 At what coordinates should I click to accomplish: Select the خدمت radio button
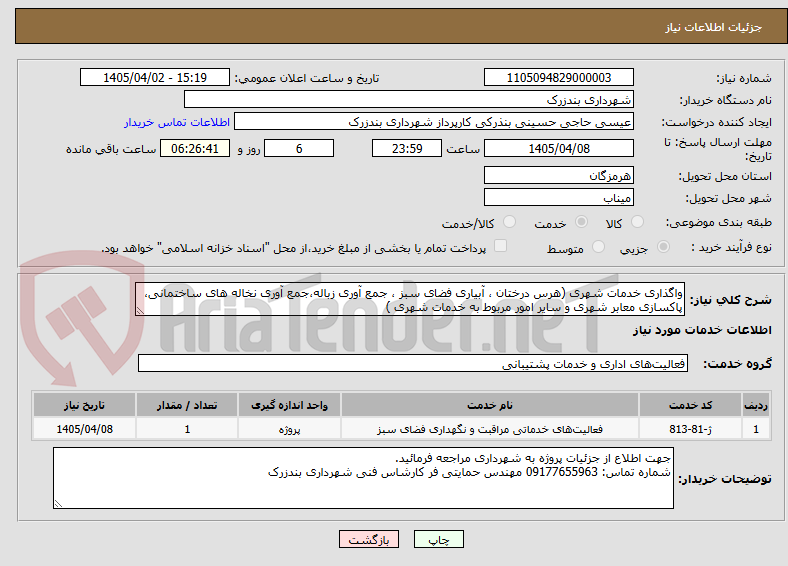(x=581, y=222)
